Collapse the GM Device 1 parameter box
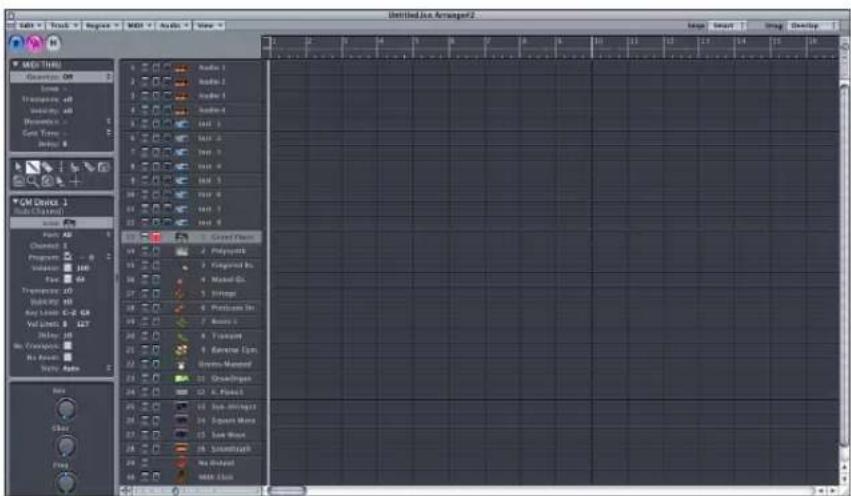This screenshot has height=496, width=851. [x=15, y=202]
